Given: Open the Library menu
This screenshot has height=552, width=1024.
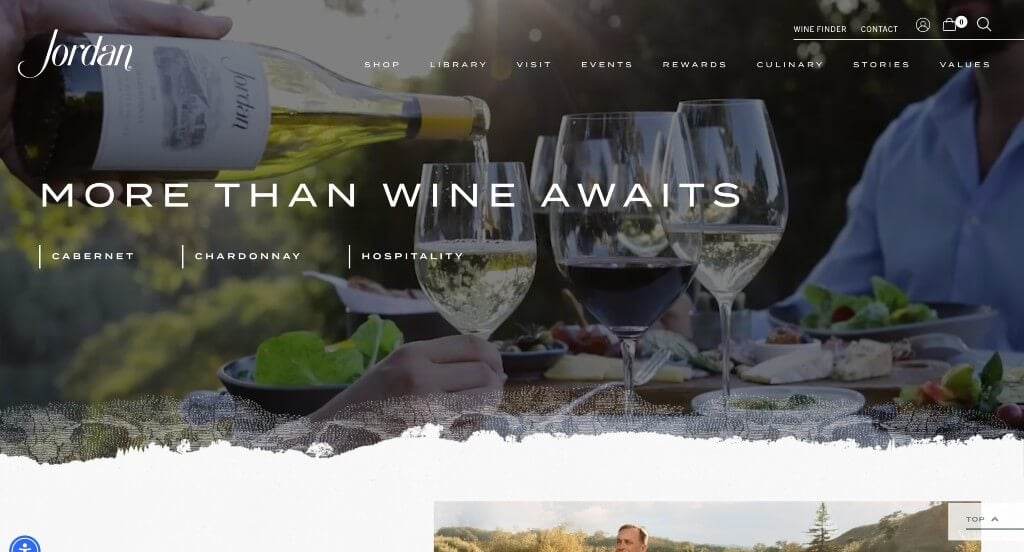Looking at the screenshot, I should pos(458,65).
